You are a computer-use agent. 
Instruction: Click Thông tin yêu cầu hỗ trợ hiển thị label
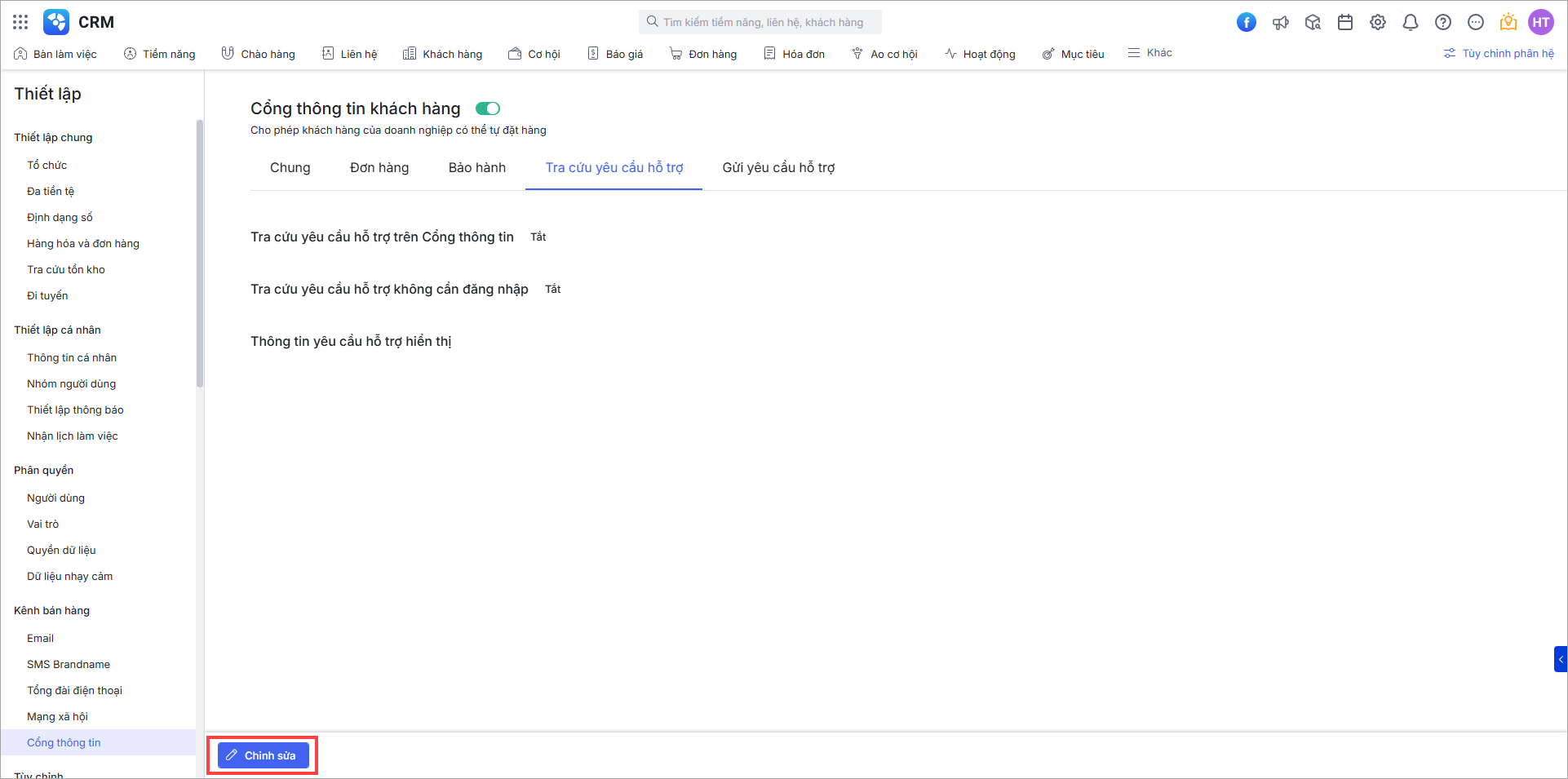click(x=351, y=341)
